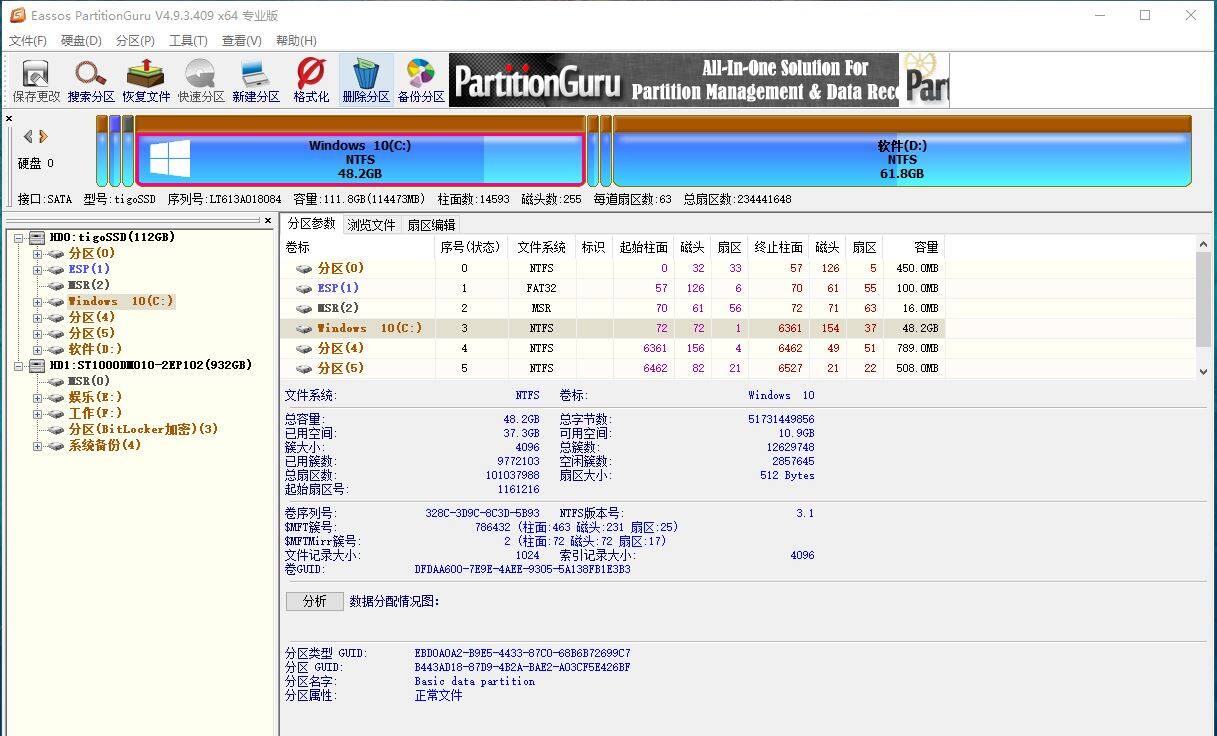1217x736 pixels.
Task: Open the 工具(T) menu
Action: [x=188, y=41]
